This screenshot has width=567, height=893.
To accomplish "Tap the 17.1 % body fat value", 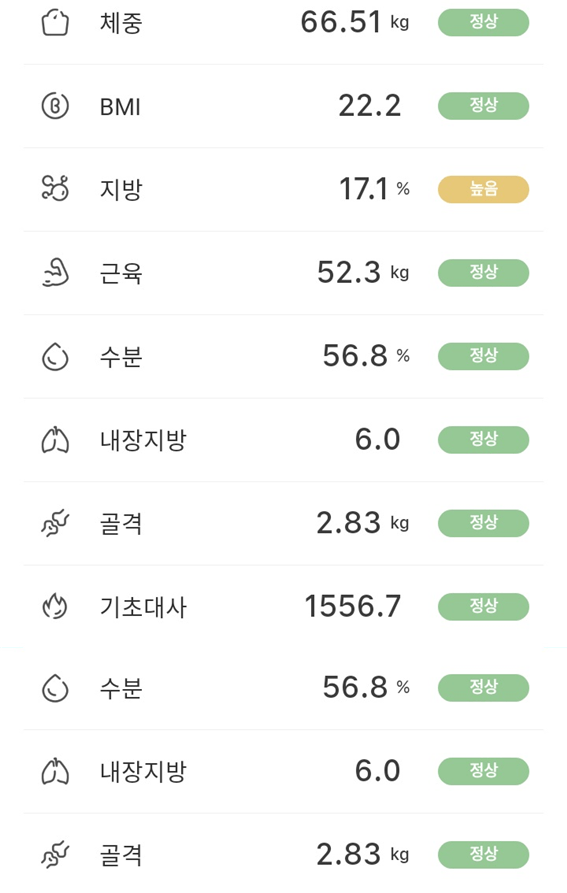I will click(375, 189).
